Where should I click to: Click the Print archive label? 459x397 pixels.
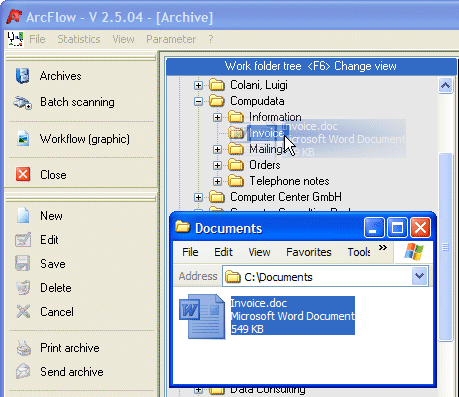70,348
